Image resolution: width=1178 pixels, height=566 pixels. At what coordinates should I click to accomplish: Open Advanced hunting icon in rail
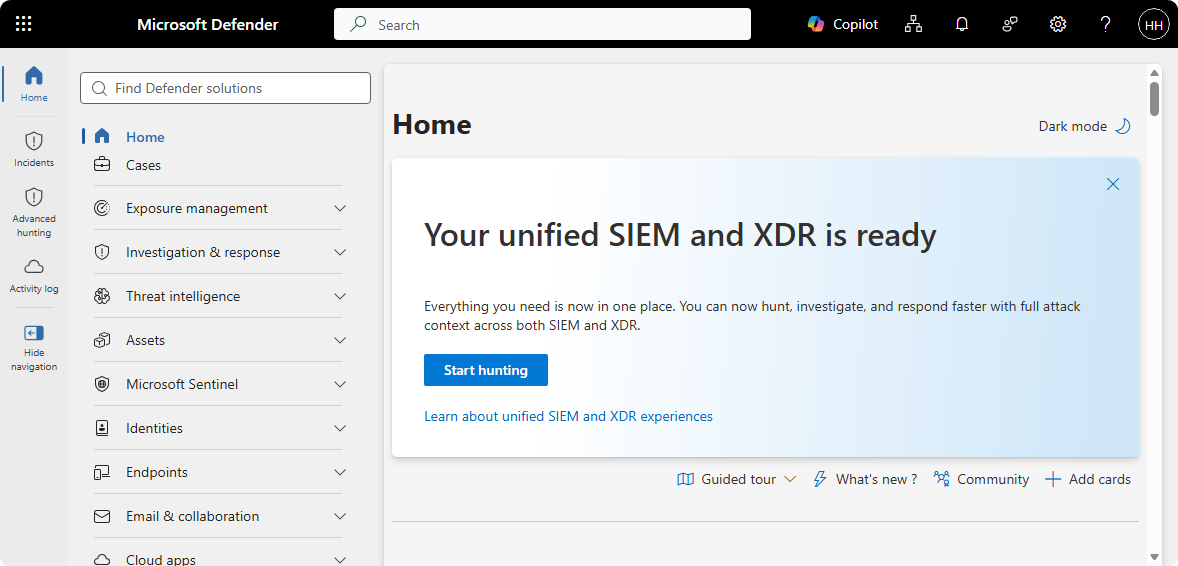coord(34,197)
